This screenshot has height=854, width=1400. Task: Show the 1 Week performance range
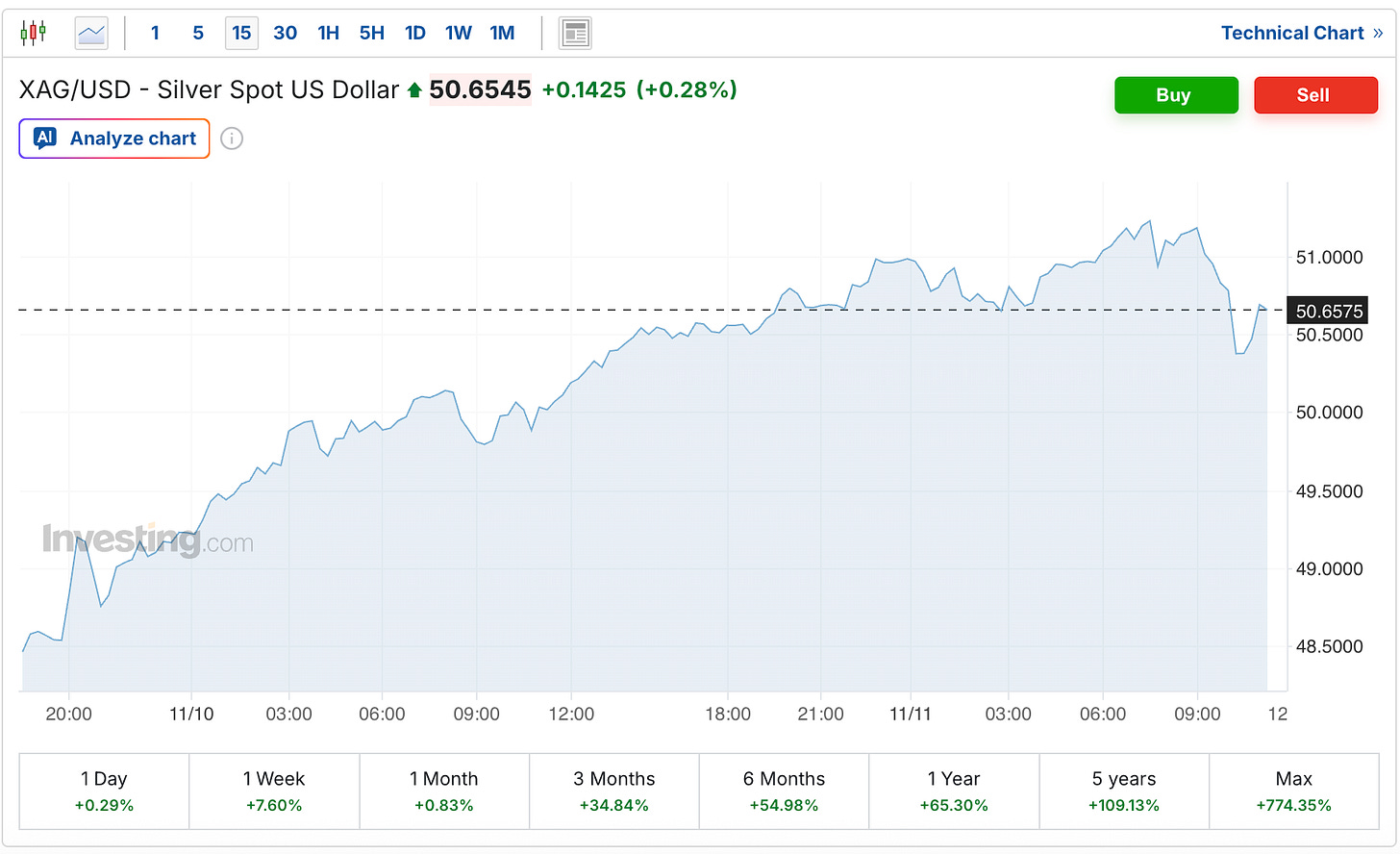[x=274, y=791]
